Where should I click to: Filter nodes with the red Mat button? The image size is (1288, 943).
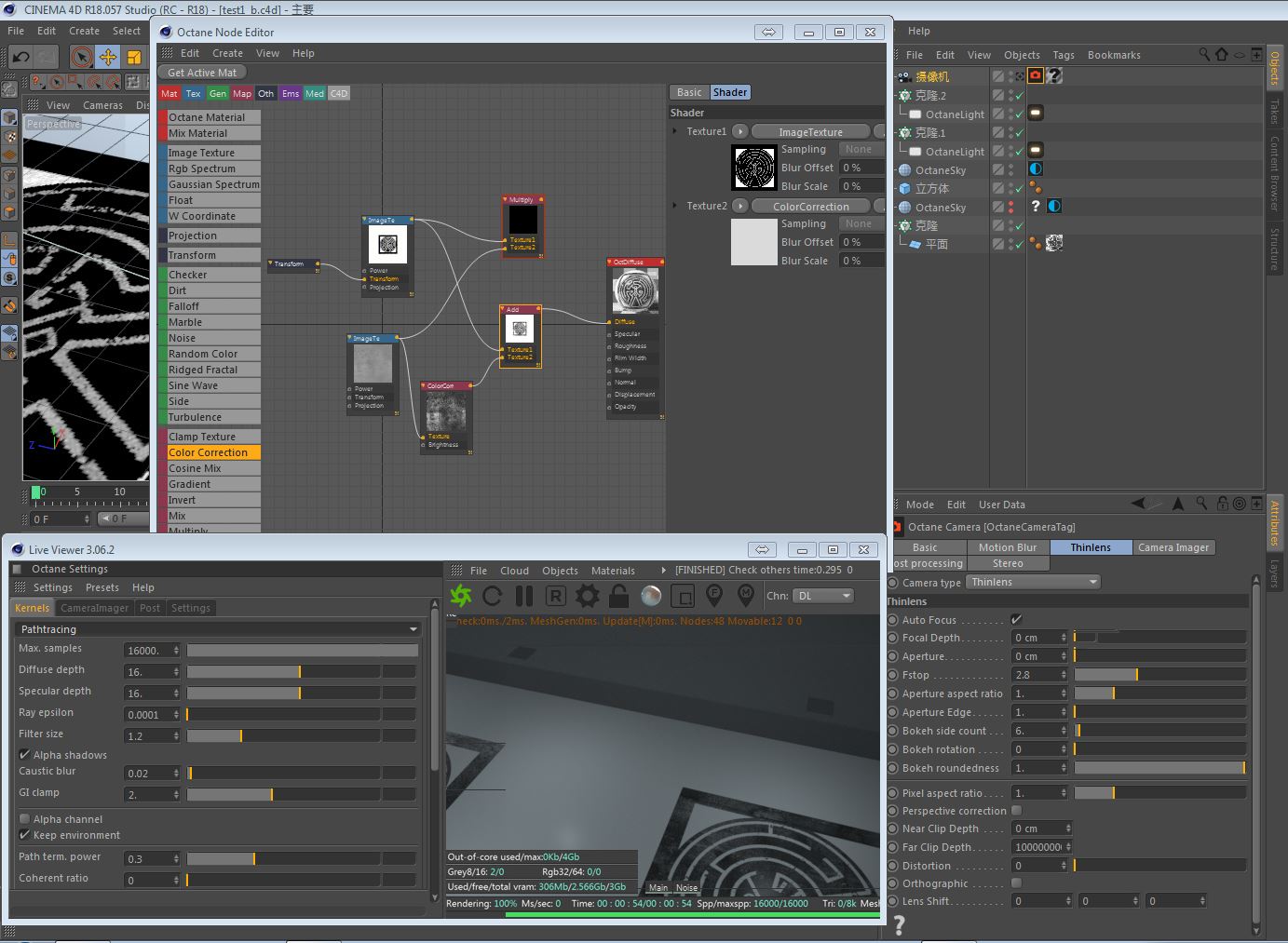pyautogui.click(x=169, y=93)
